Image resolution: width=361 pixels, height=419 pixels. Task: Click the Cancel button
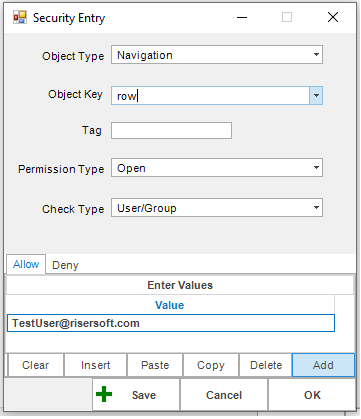[224, 395]
